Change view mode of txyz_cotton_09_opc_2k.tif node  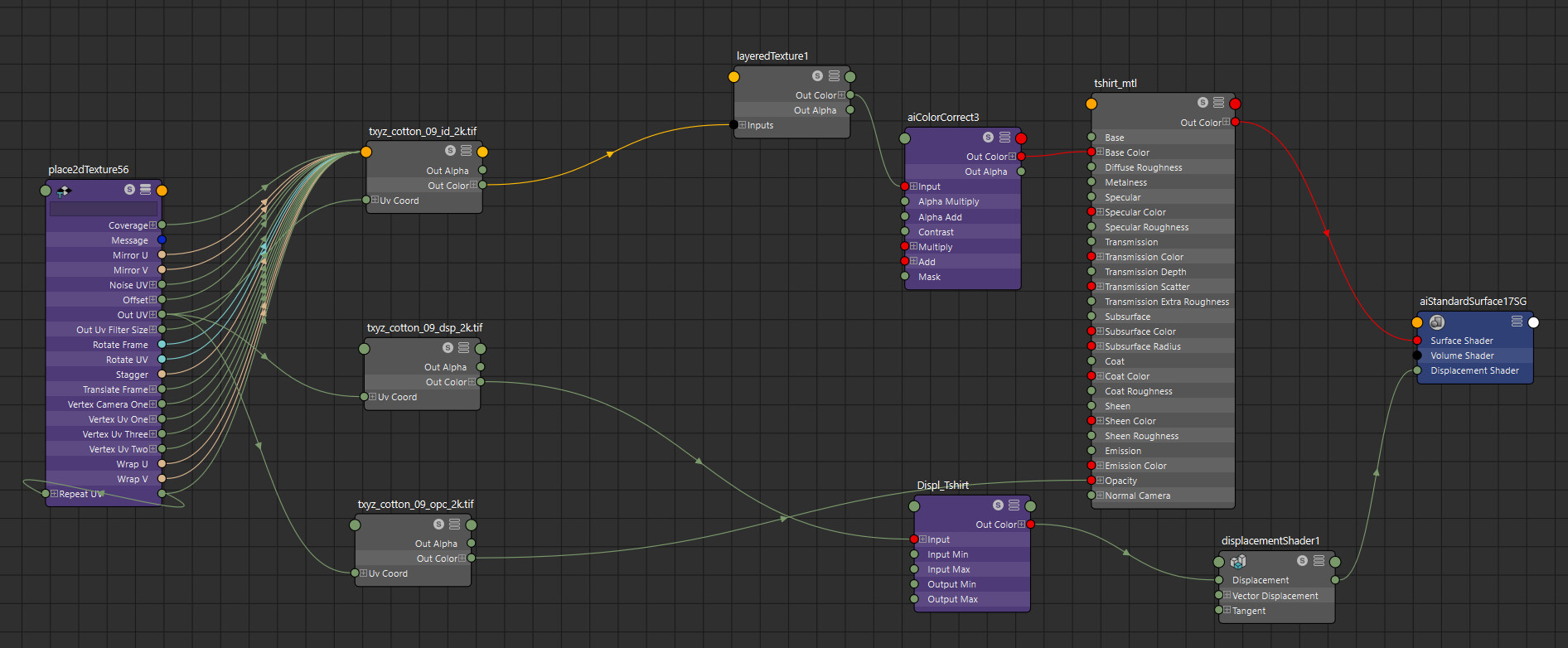pyautogui.click(x=455, y=524)
